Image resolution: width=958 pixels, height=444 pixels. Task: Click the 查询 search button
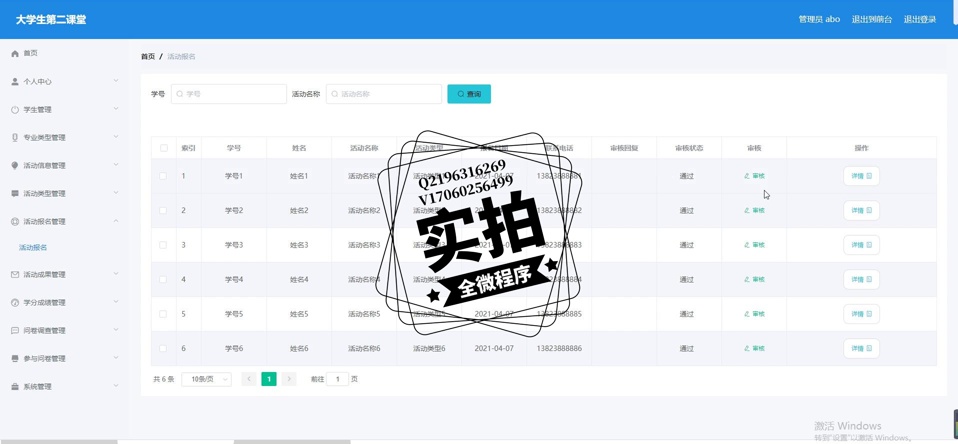point(468,94)
